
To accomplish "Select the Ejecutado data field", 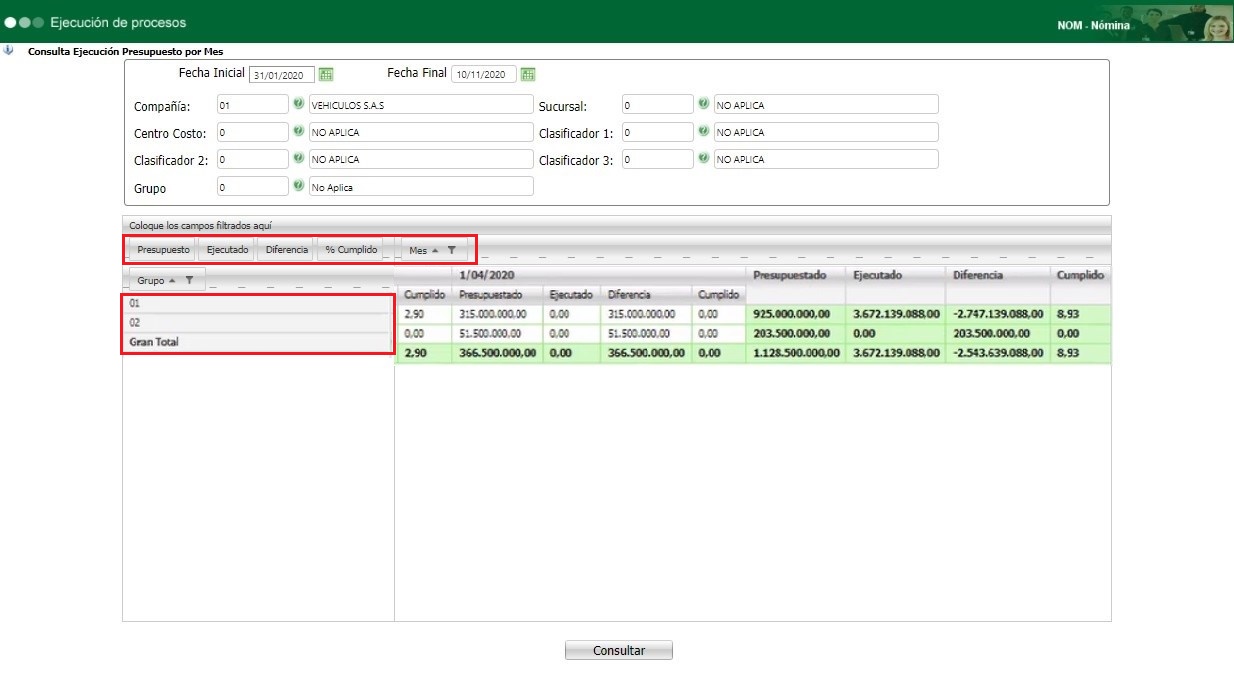I will point(227,250).
